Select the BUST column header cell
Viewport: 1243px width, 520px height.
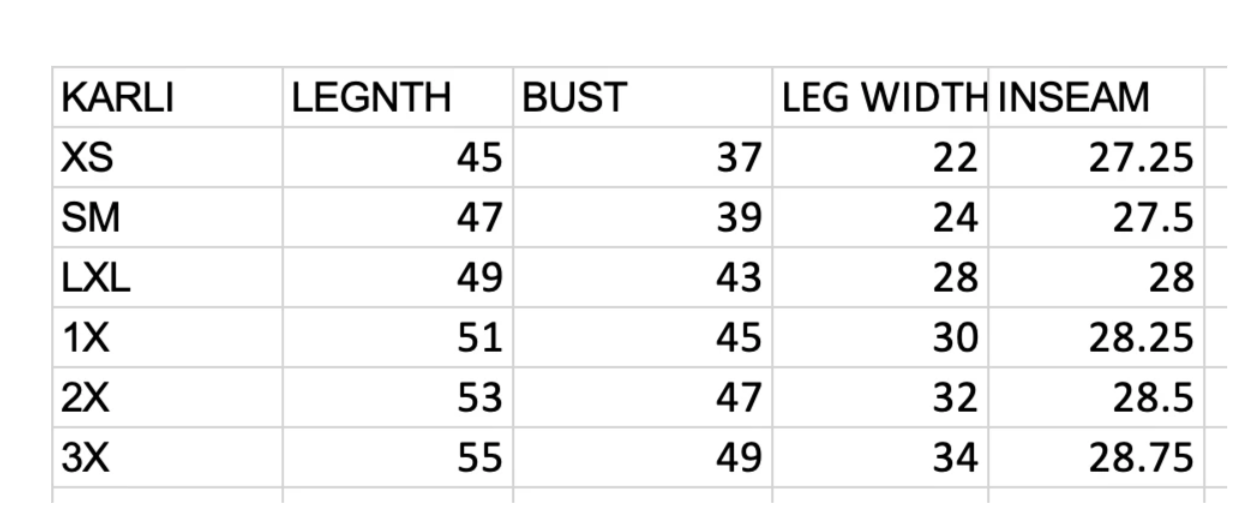click(643, 97)
